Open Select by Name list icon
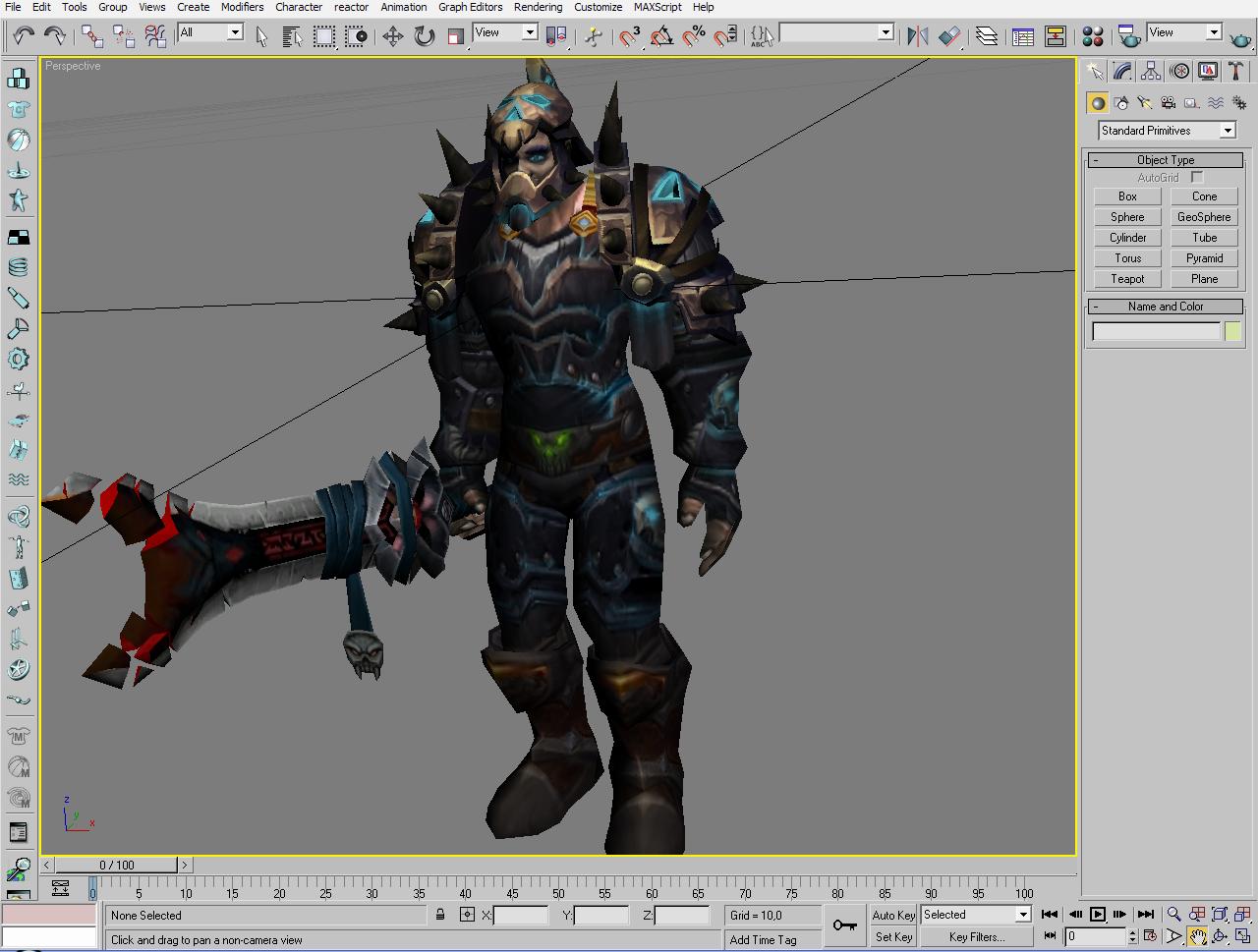The height and width of the screenshot is (952, 1258). [x=292, y=36]
